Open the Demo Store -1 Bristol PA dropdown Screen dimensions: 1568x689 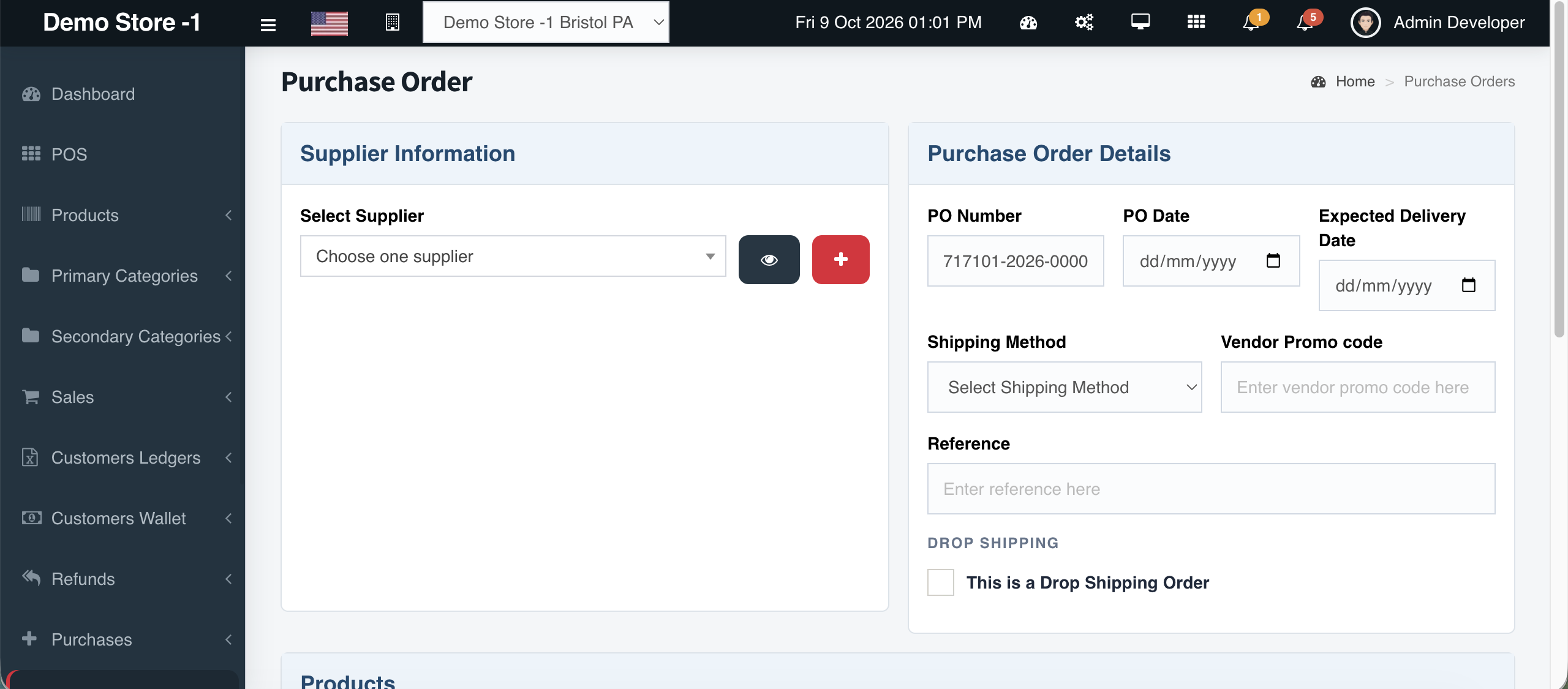point(546,23)
